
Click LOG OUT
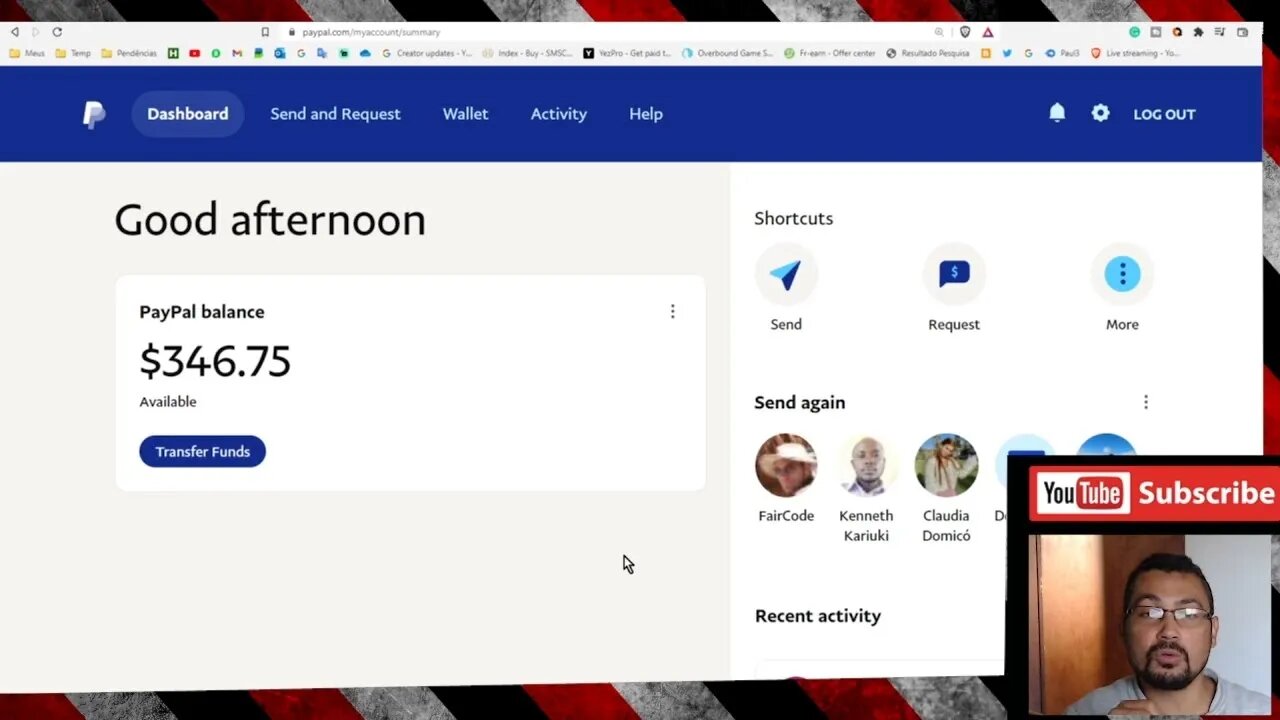point(1164,114)
